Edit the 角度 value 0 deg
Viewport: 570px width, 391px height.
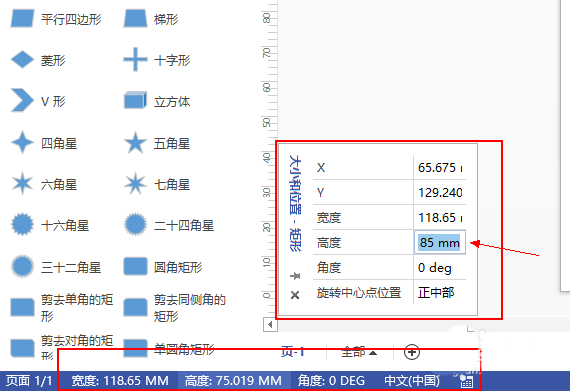(x=440, y=267)
